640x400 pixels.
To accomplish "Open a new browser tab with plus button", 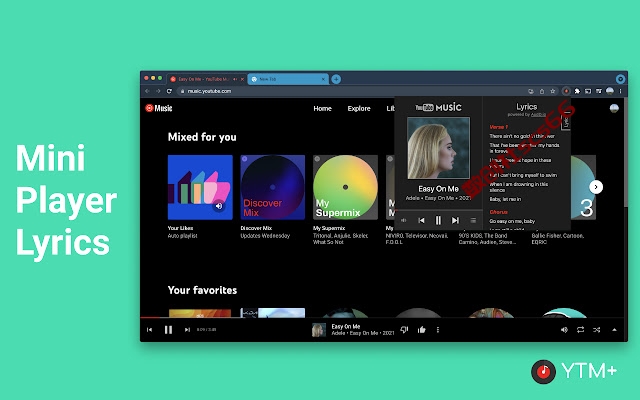I will click(x=336, y=79).
